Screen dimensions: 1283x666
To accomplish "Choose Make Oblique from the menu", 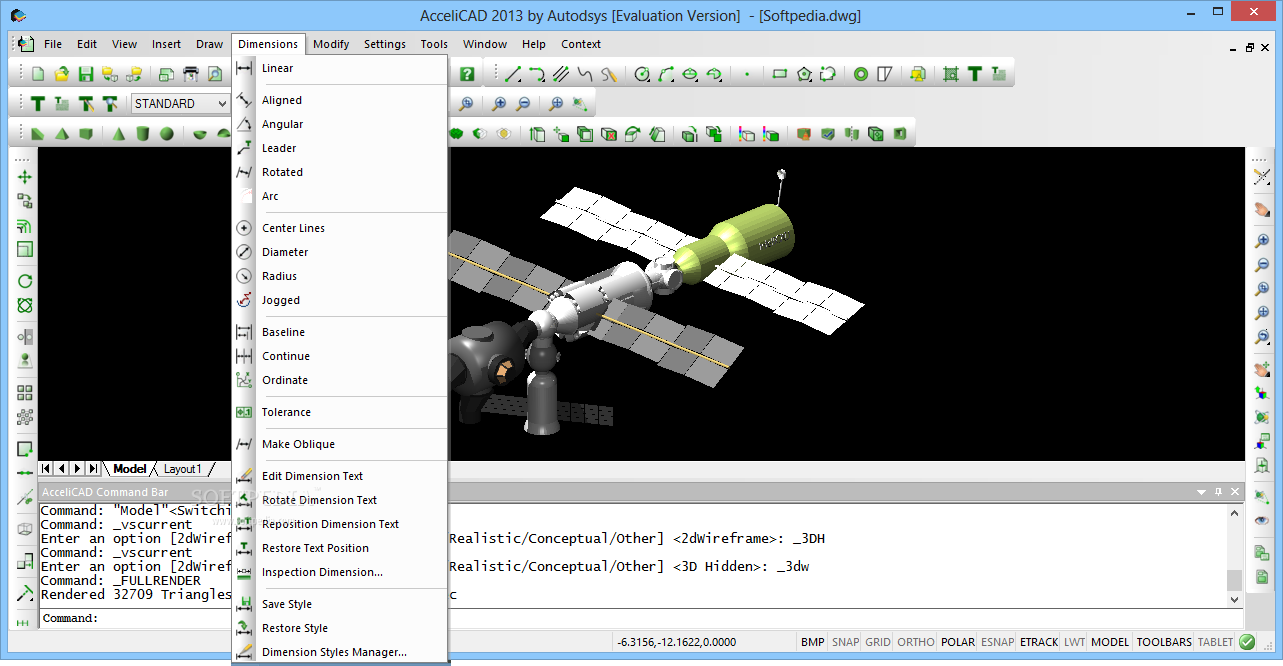I will (x=339, y=444).
